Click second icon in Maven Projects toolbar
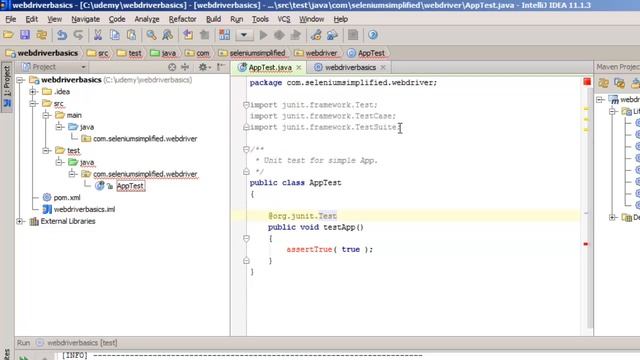Viewport: 640px width, 360px height. click(620, 83)
